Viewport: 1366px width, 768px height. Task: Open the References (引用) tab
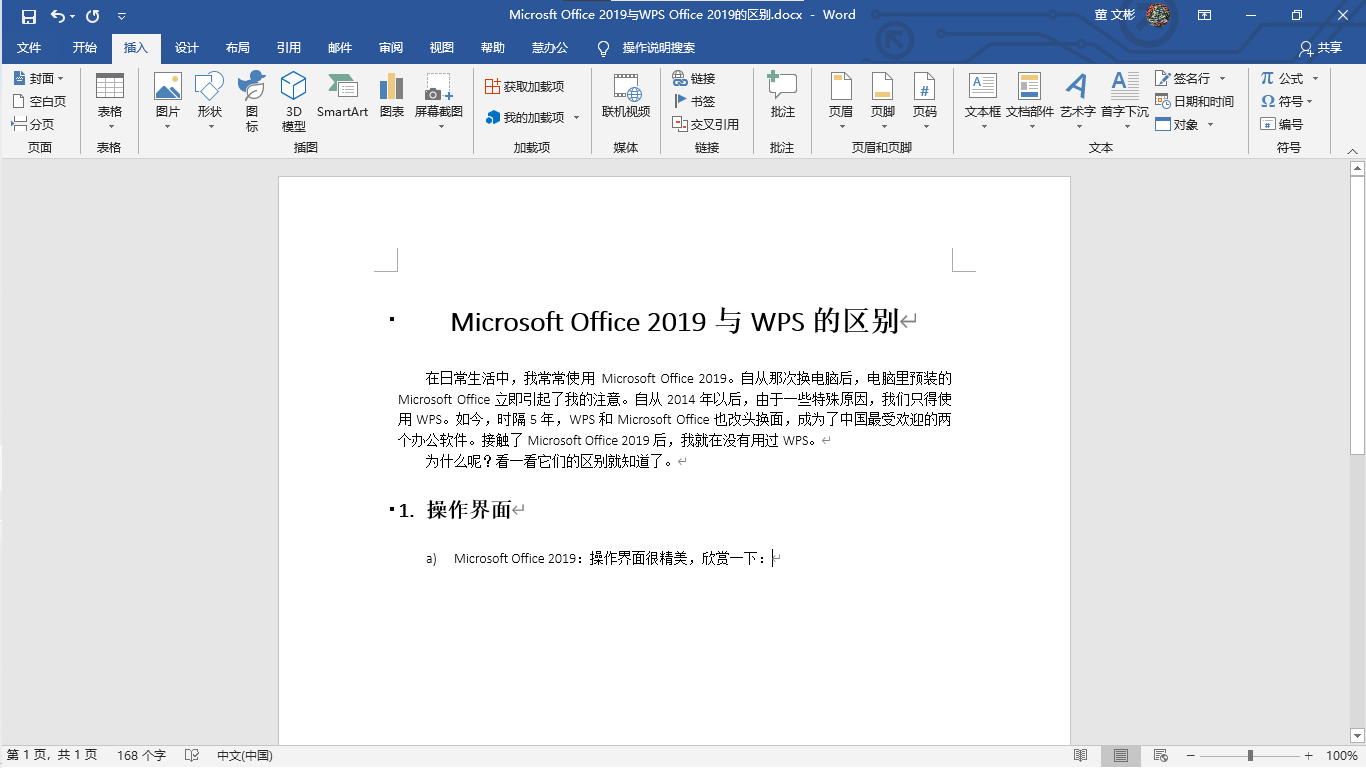(289, 48)
